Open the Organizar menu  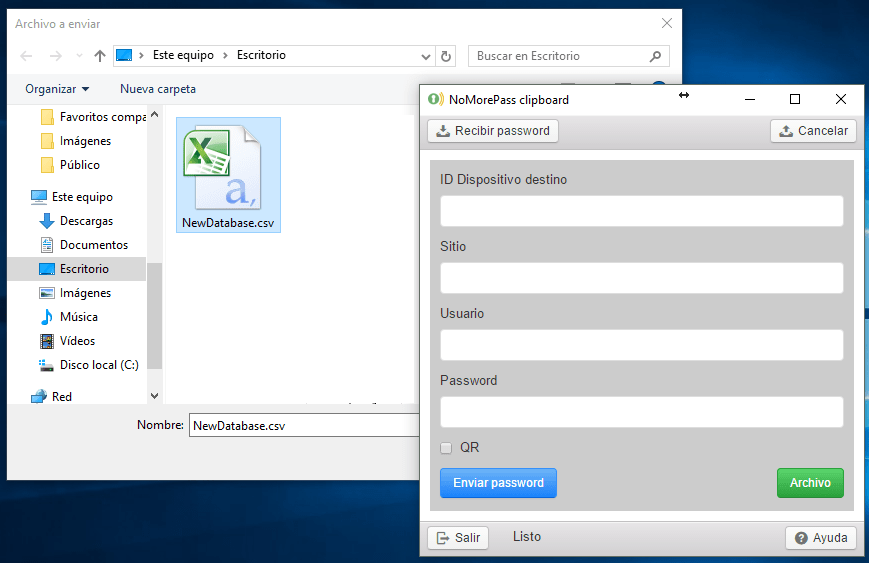pos(57,89)
